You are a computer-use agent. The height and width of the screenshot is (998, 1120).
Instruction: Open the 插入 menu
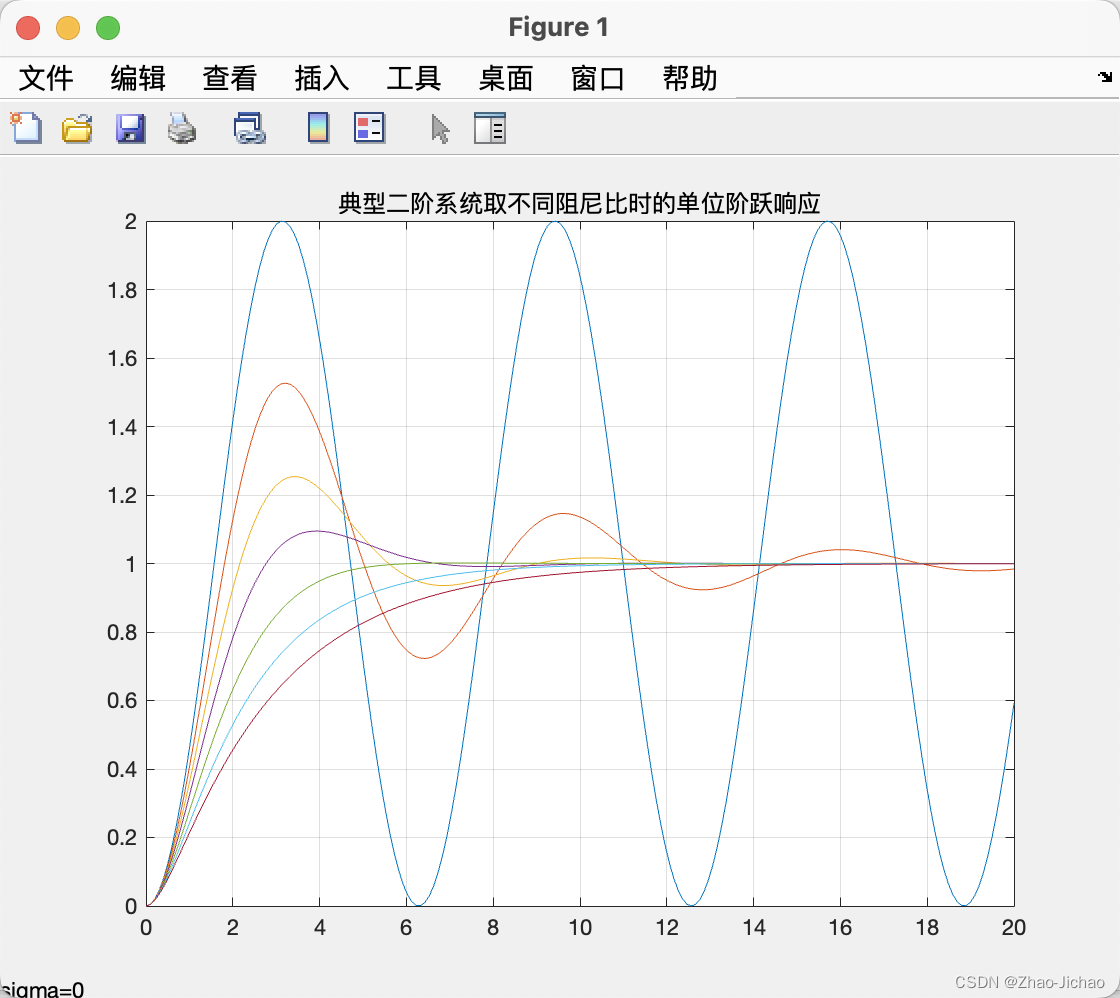point(322,78)
